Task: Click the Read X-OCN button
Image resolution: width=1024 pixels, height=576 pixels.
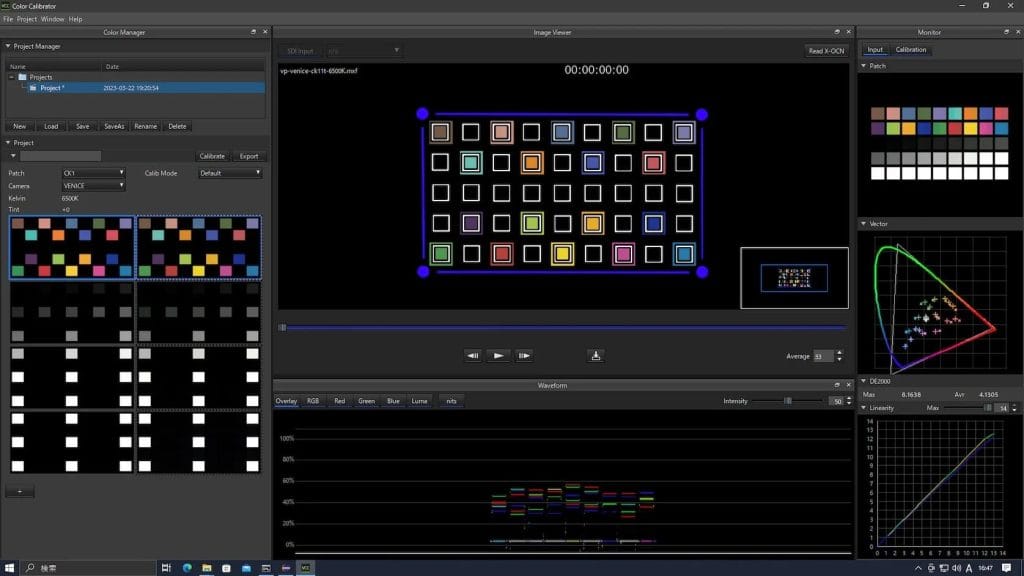Action: coord(826,51)
